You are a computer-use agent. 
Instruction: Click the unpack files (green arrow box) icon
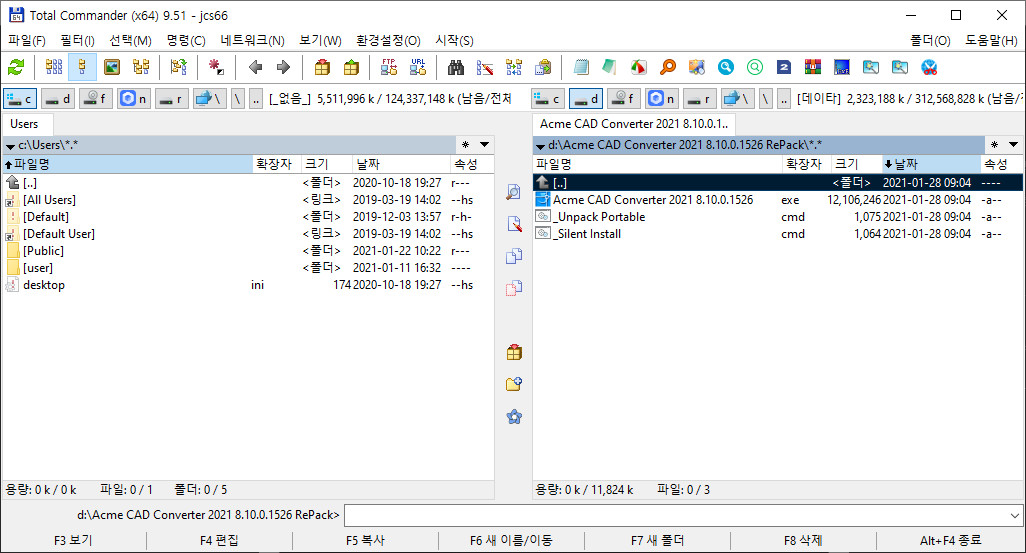(x=351, y=67)
